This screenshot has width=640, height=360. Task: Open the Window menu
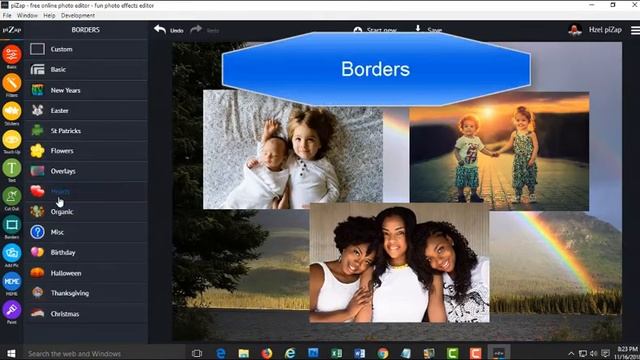(x=27, y=16)
